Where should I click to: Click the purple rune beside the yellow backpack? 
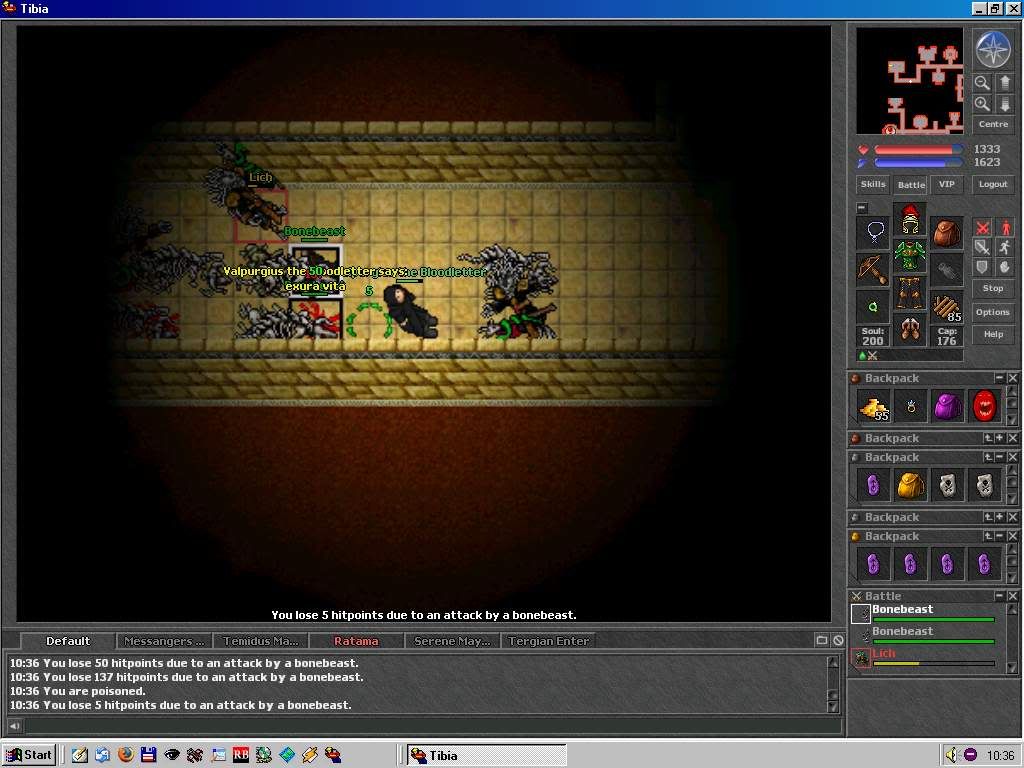[874, 485]
